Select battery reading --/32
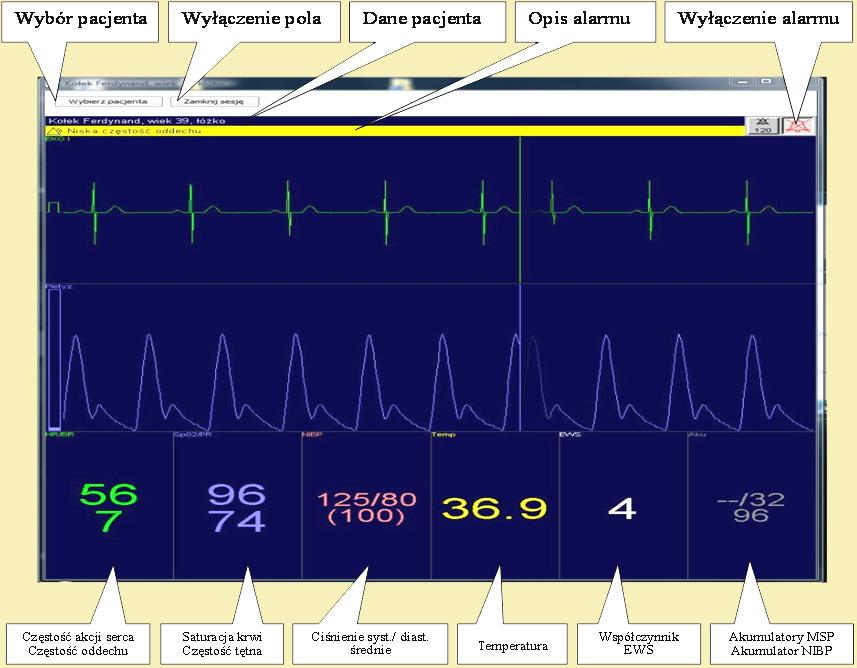 751,500
